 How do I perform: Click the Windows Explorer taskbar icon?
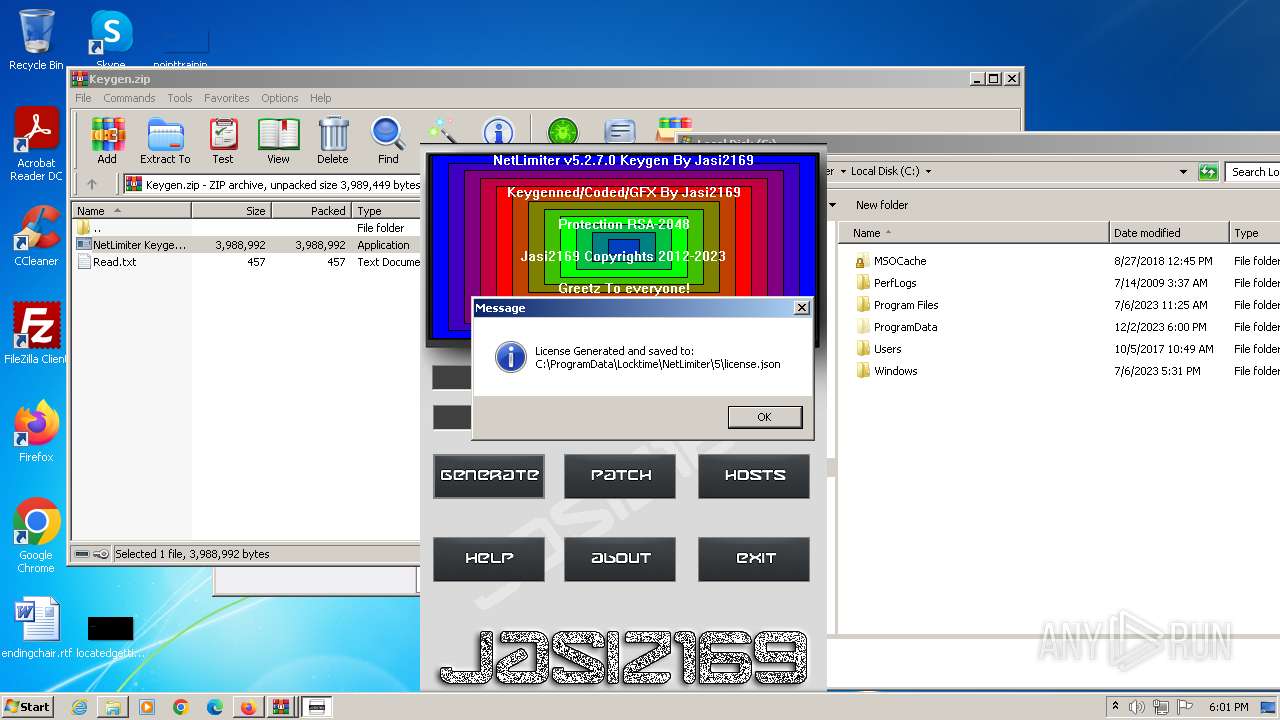pos(113,707)
